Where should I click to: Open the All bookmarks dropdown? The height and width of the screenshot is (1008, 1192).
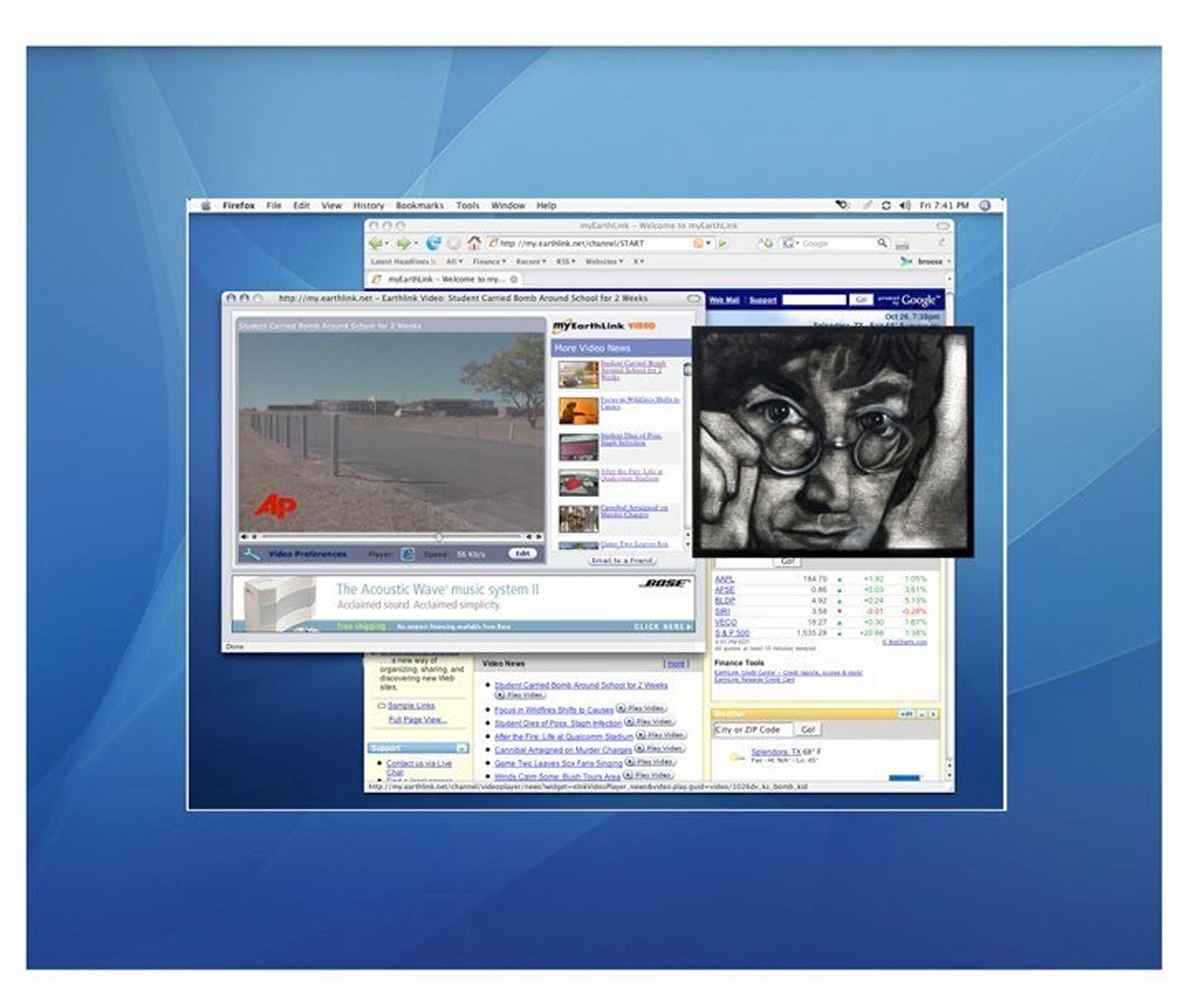point(454,261)
